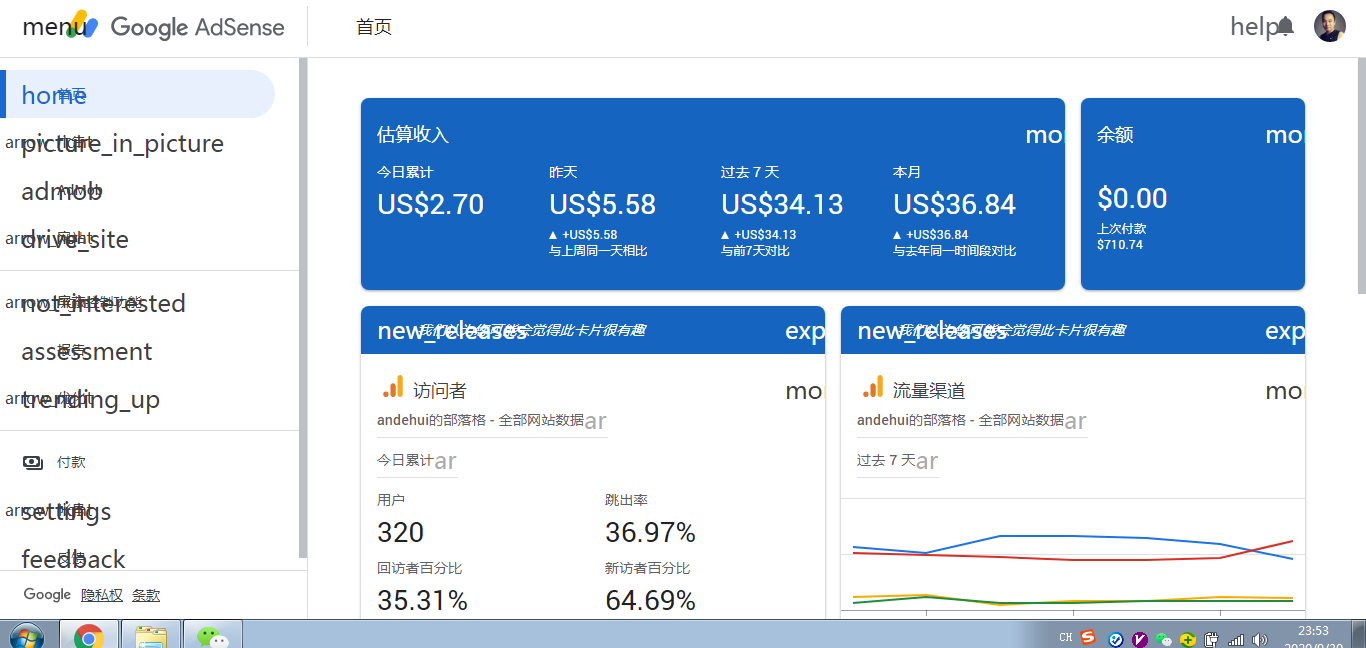Select assessment 报告 in the sidebar
This screenshot has width=1366, height=648.
[87, 351]
